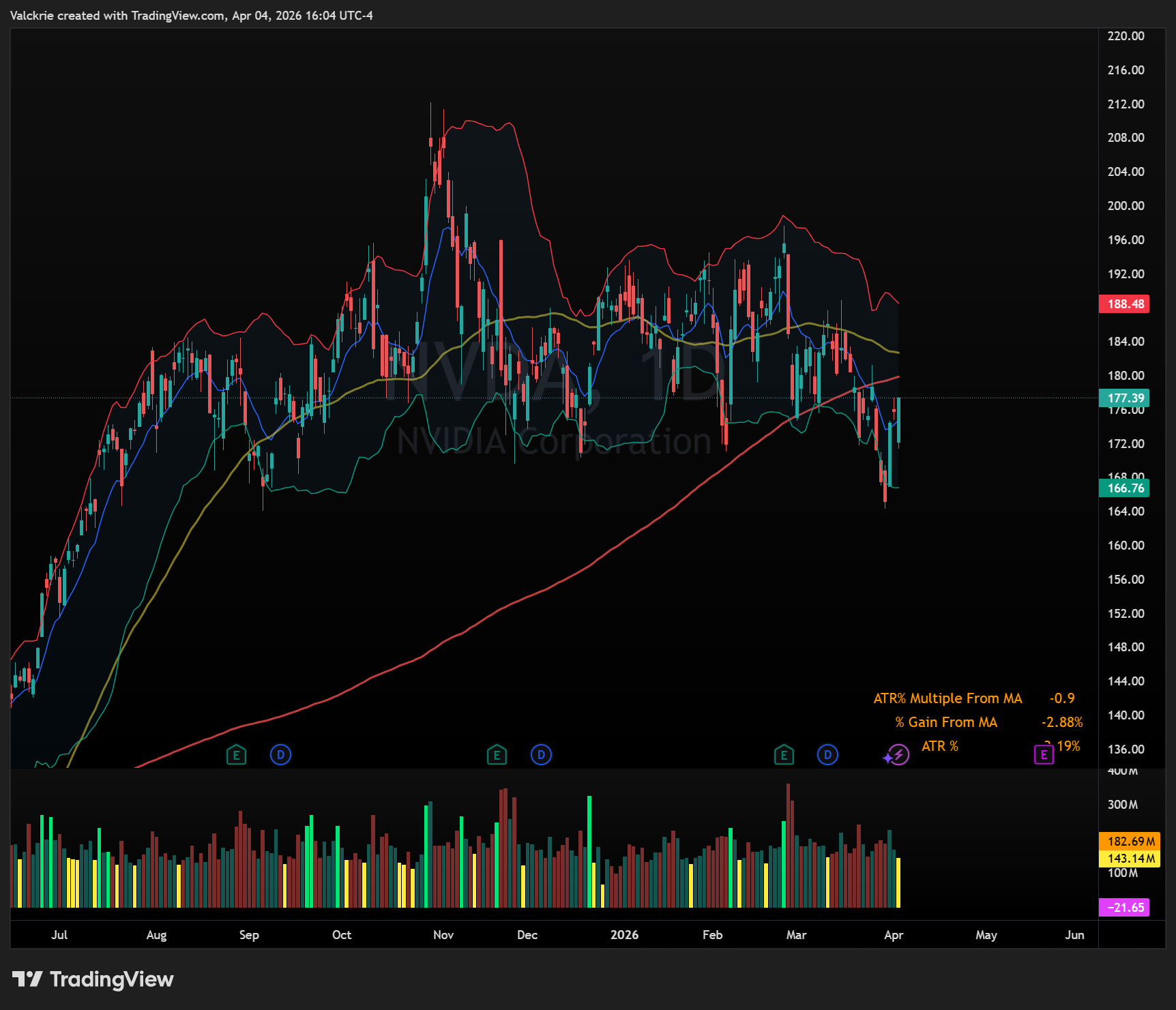The width and height of the screenshot is (1176, 1010).
Task: Click the 144.00 price axis tick
Action: point(1126,681)
